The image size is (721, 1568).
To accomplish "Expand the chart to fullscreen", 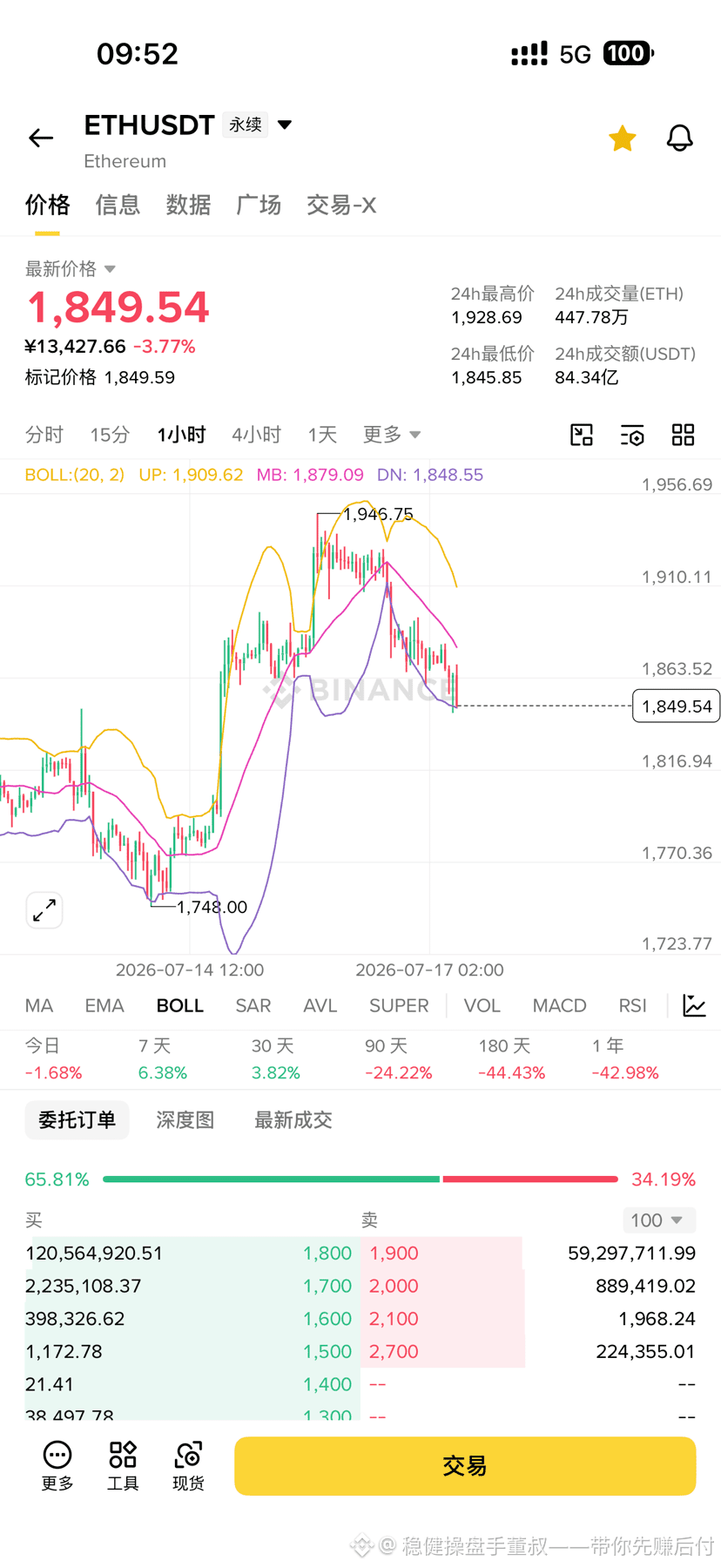I will [44, 910].
